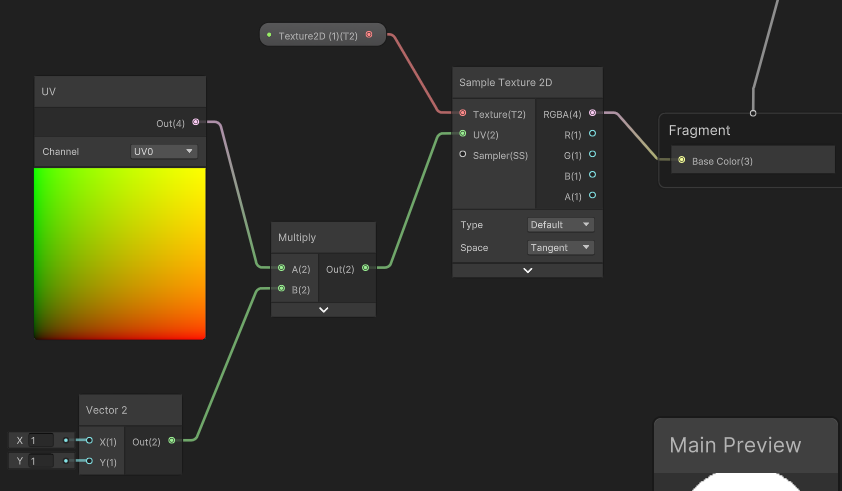Select the Sample Texture 2D node title
Screen dimensions: 842x491
point(505,82)
